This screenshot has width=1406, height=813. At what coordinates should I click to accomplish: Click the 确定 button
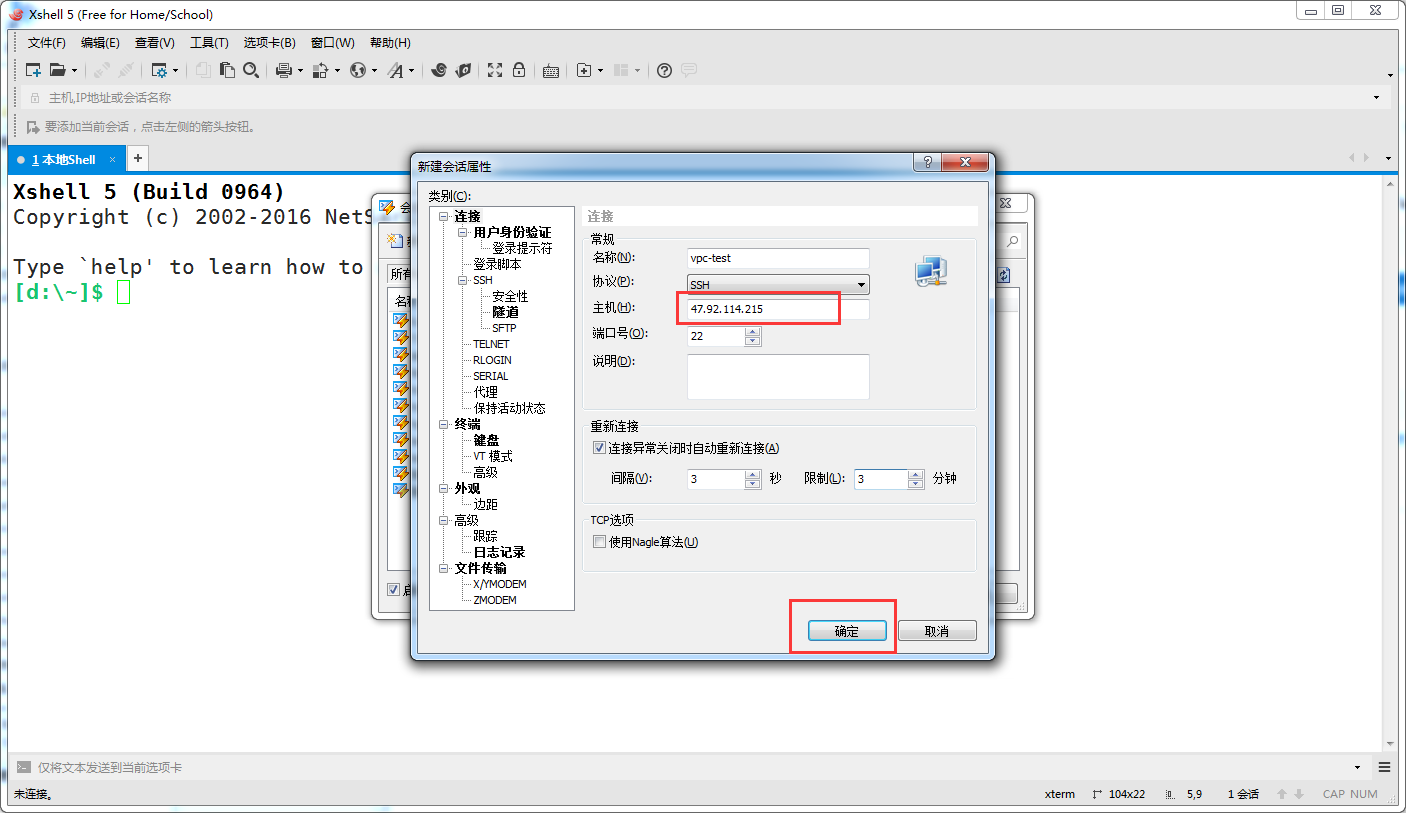[846, 631]
